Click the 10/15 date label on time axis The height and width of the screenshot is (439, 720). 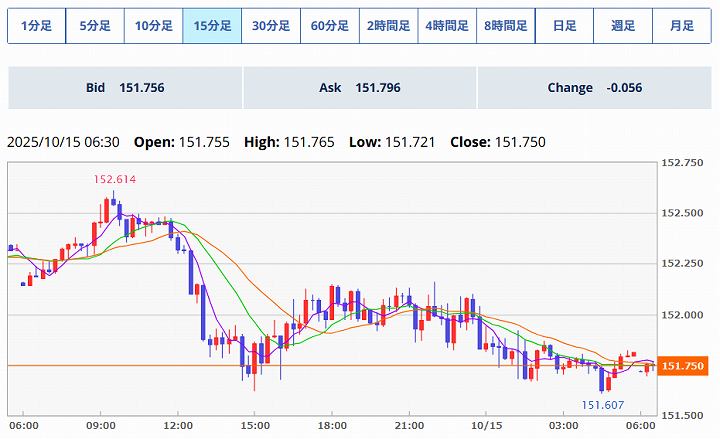click(486, 424)
